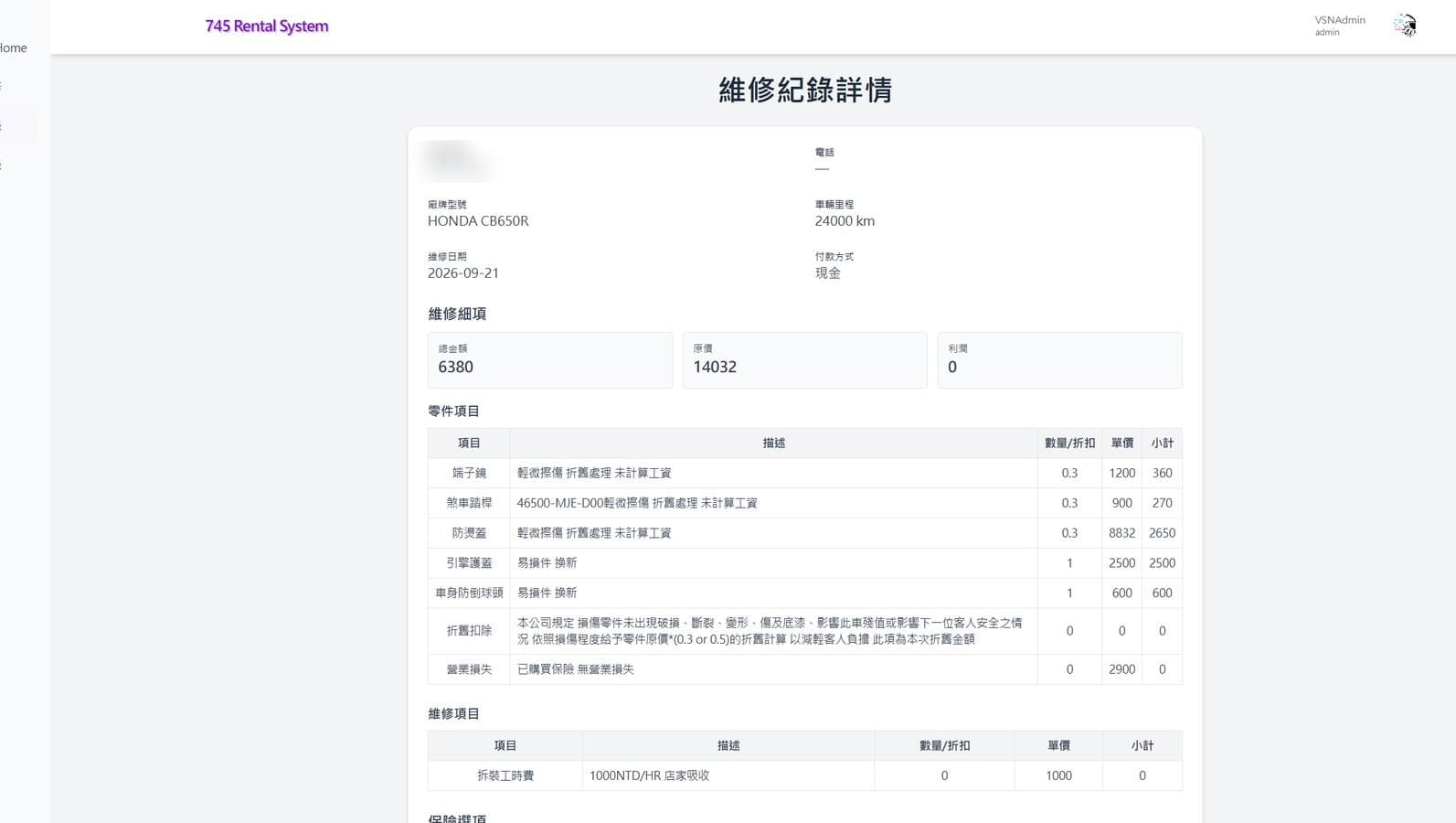1456x823 pixels.
Task: Click the original price value 14032
Action: click(715, 367)
